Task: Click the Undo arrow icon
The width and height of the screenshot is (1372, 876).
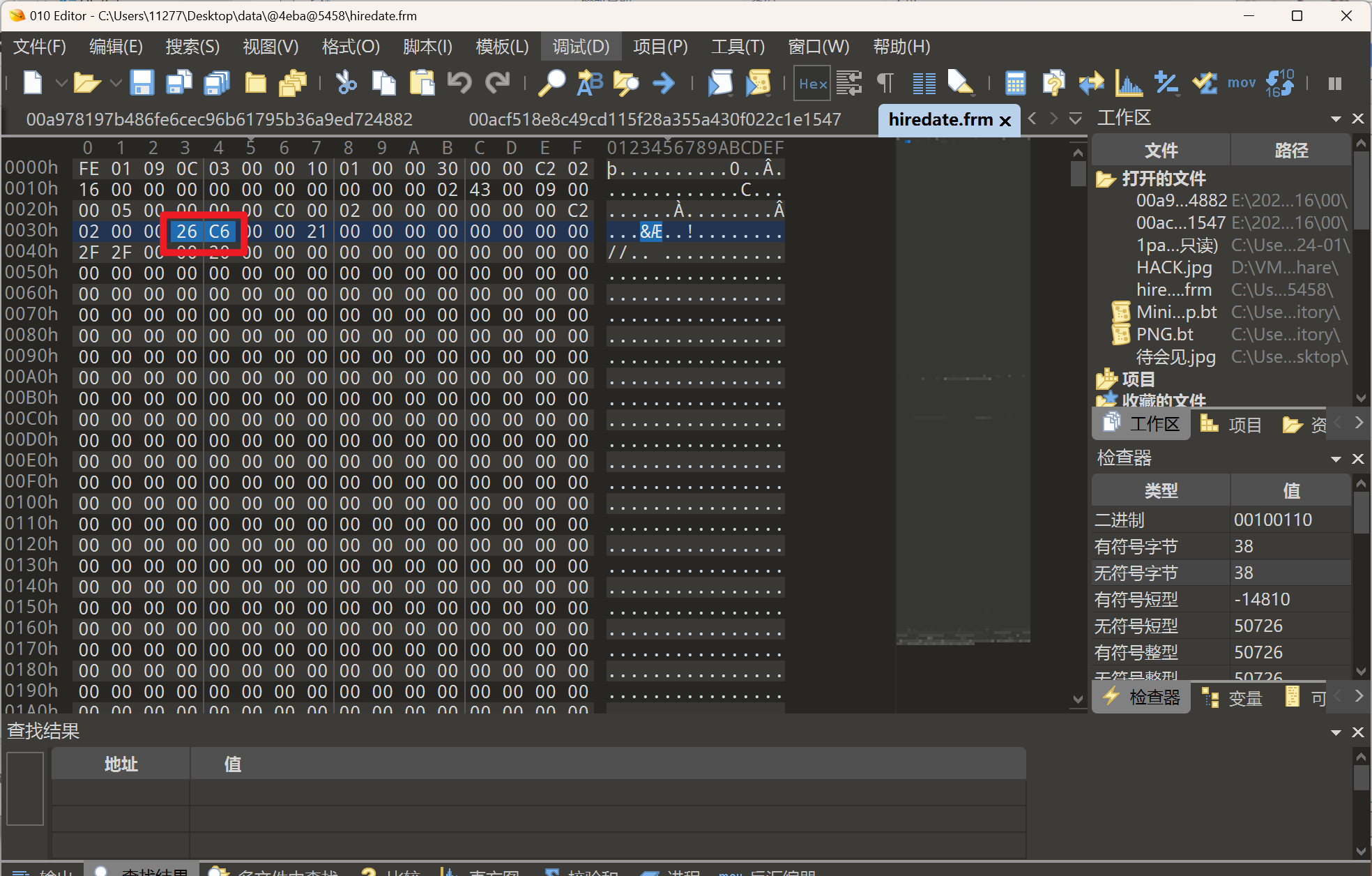Action: click(x=459, y=84)
